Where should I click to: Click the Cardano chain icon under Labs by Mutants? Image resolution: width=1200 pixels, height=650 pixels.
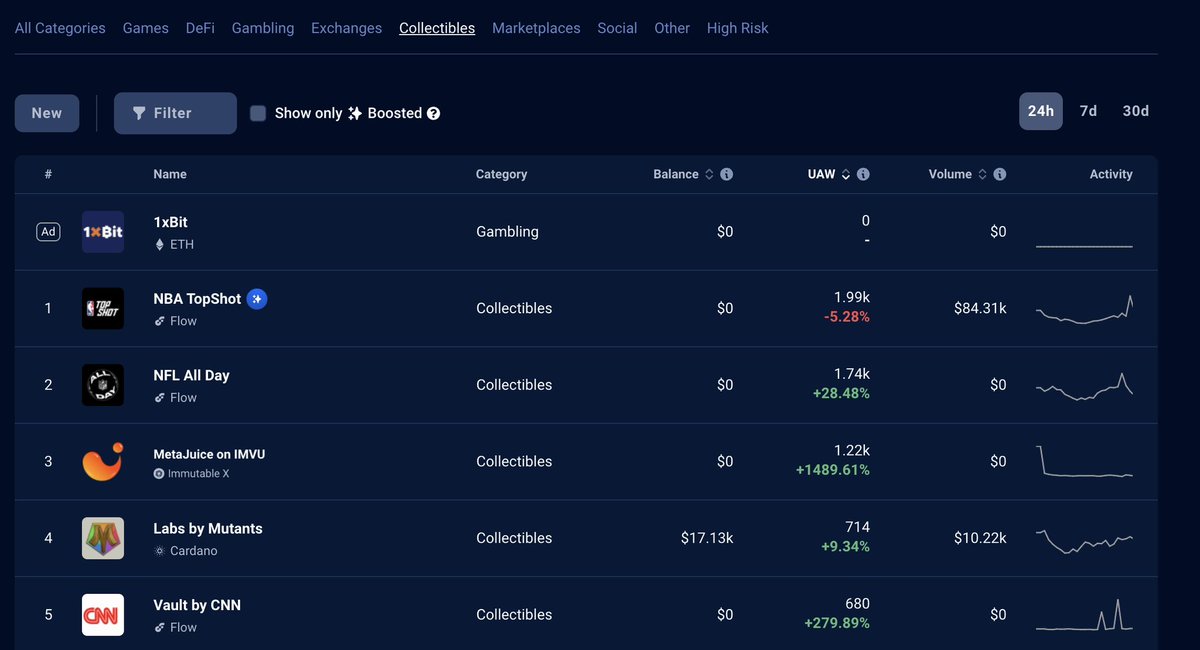point(159,551)
